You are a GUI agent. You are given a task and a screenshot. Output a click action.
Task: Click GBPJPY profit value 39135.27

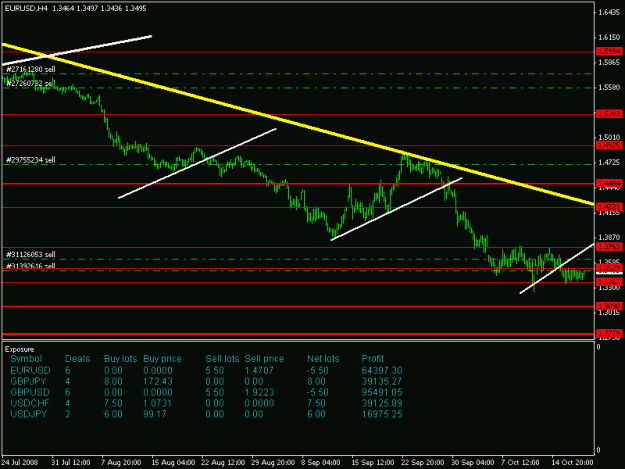click(x=382, y=381)
